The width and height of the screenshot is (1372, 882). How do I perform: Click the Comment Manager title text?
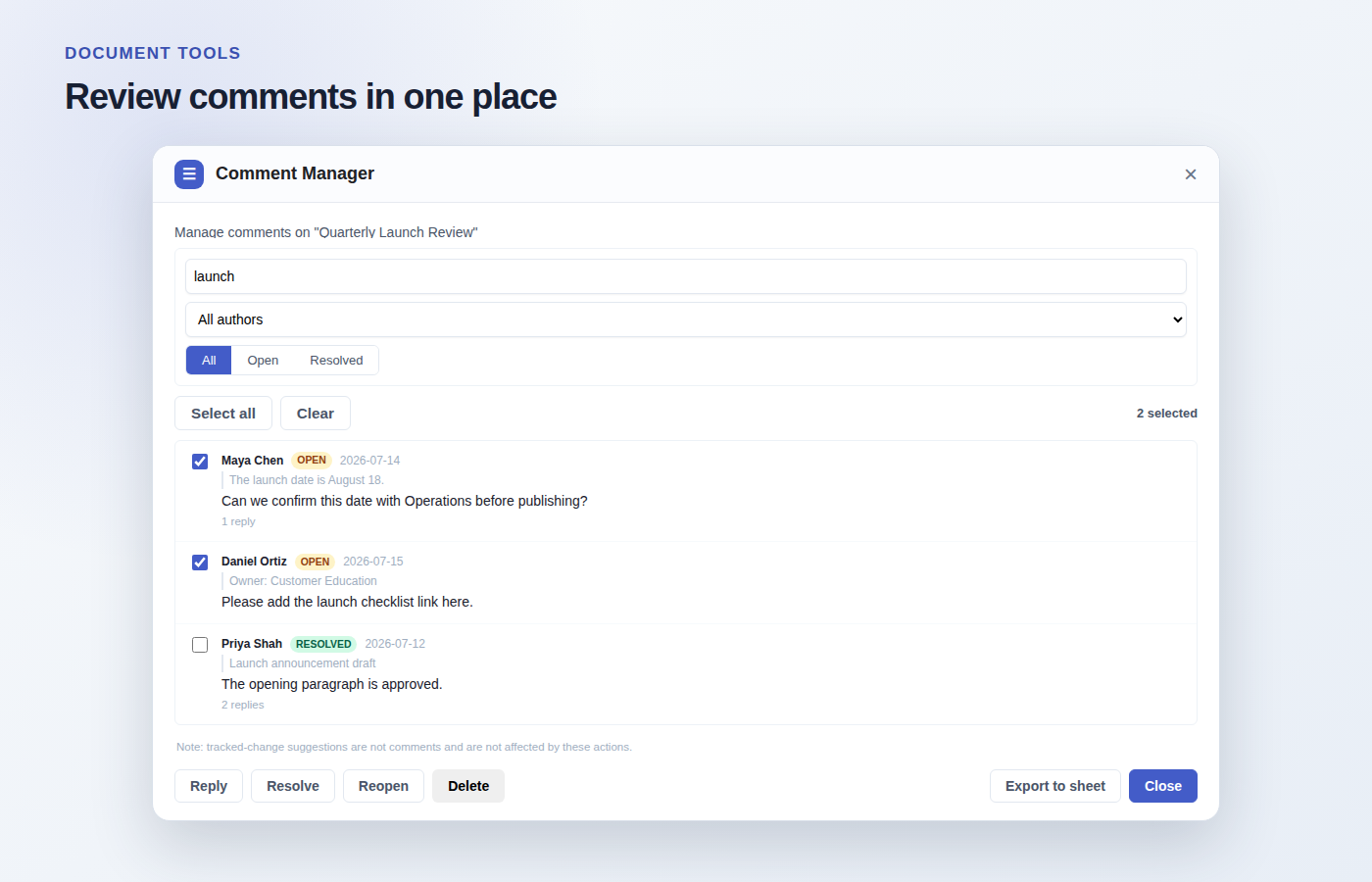point(295,173)
